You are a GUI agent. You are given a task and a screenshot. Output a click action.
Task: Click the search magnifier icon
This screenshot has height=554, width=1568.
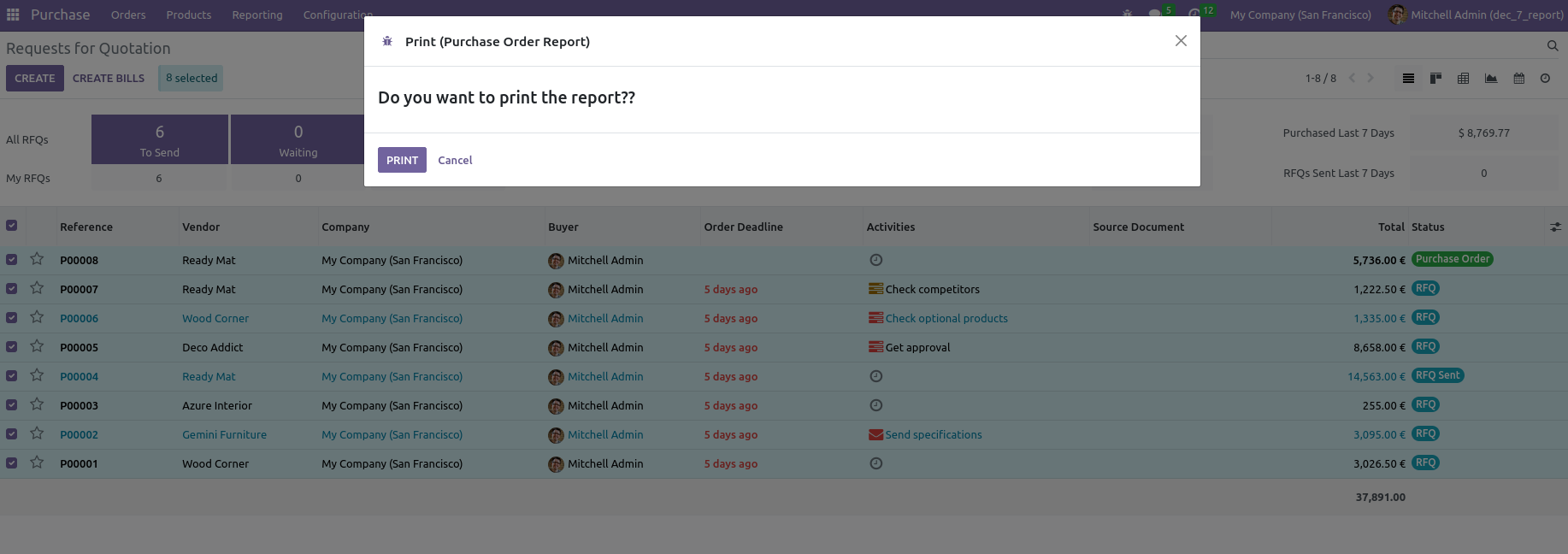tap(1553, 46)
